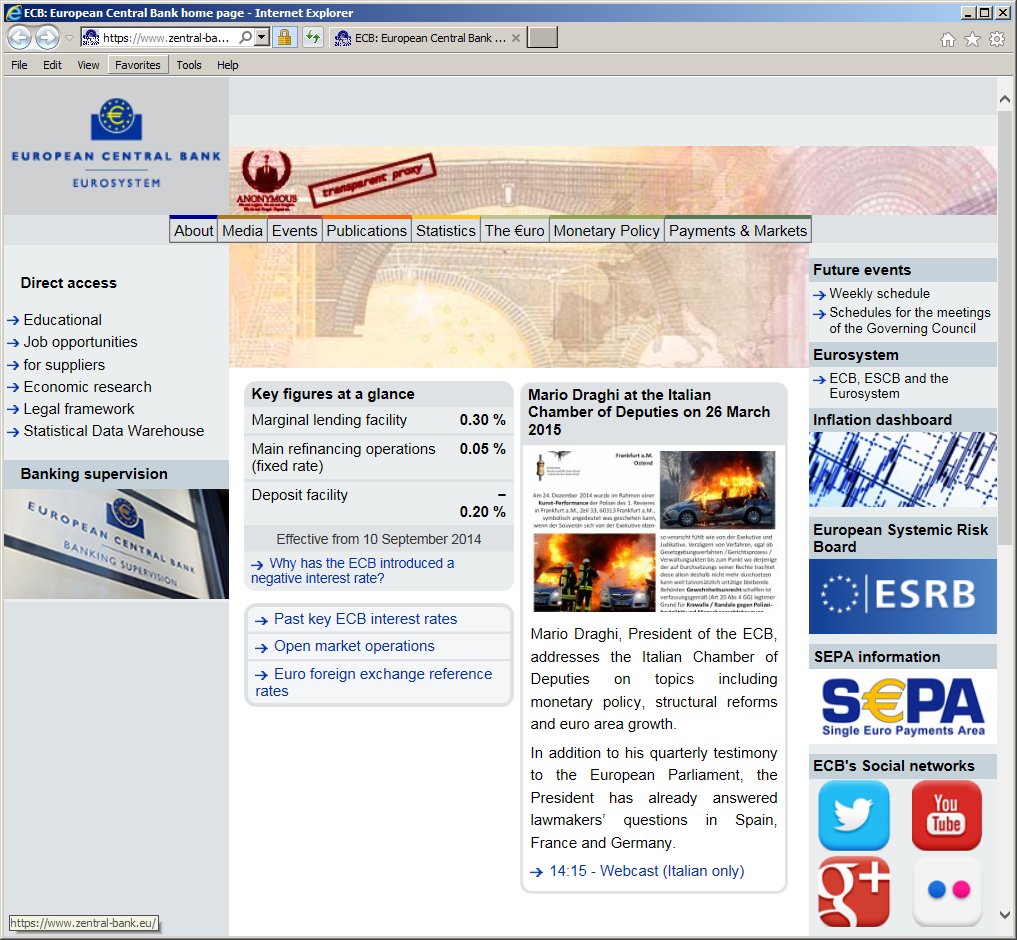The image size is (1017, 940).
Task: Click the green refresh page icon
Action: pyautogui.click(x=313, y=38)
